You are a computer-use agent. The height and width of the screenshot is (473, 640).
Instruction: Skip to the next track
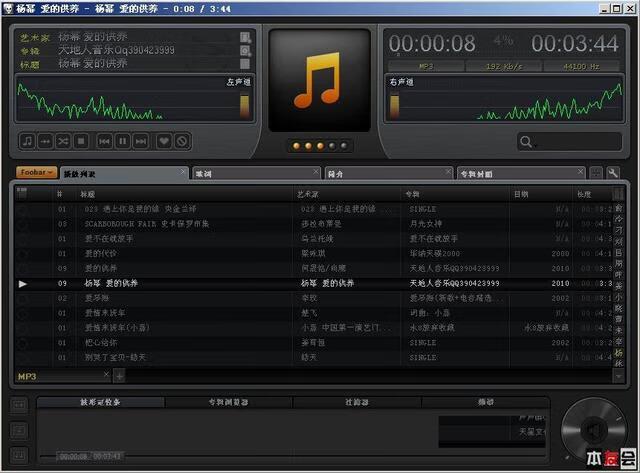pyautogui.click(x=140, y=141)
